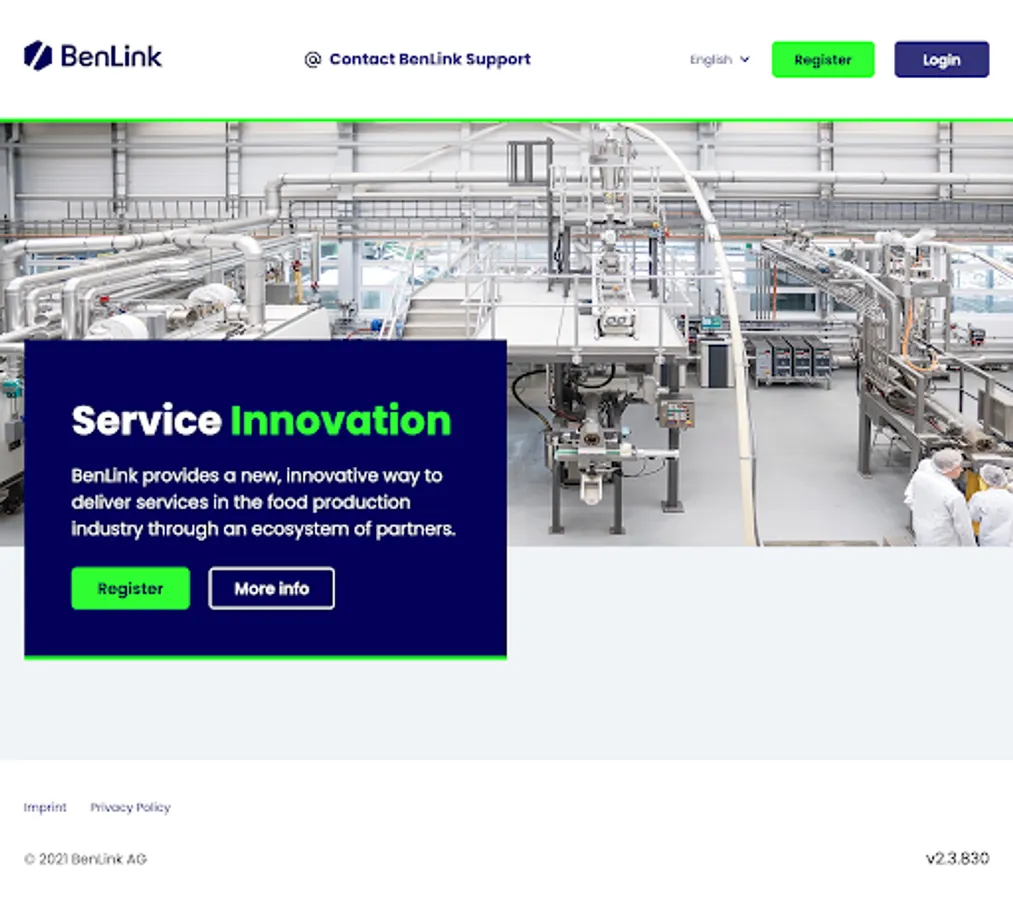Click the white word Service in heading
The height and width of the screenshot is (900, 1013).
(147, 421)
